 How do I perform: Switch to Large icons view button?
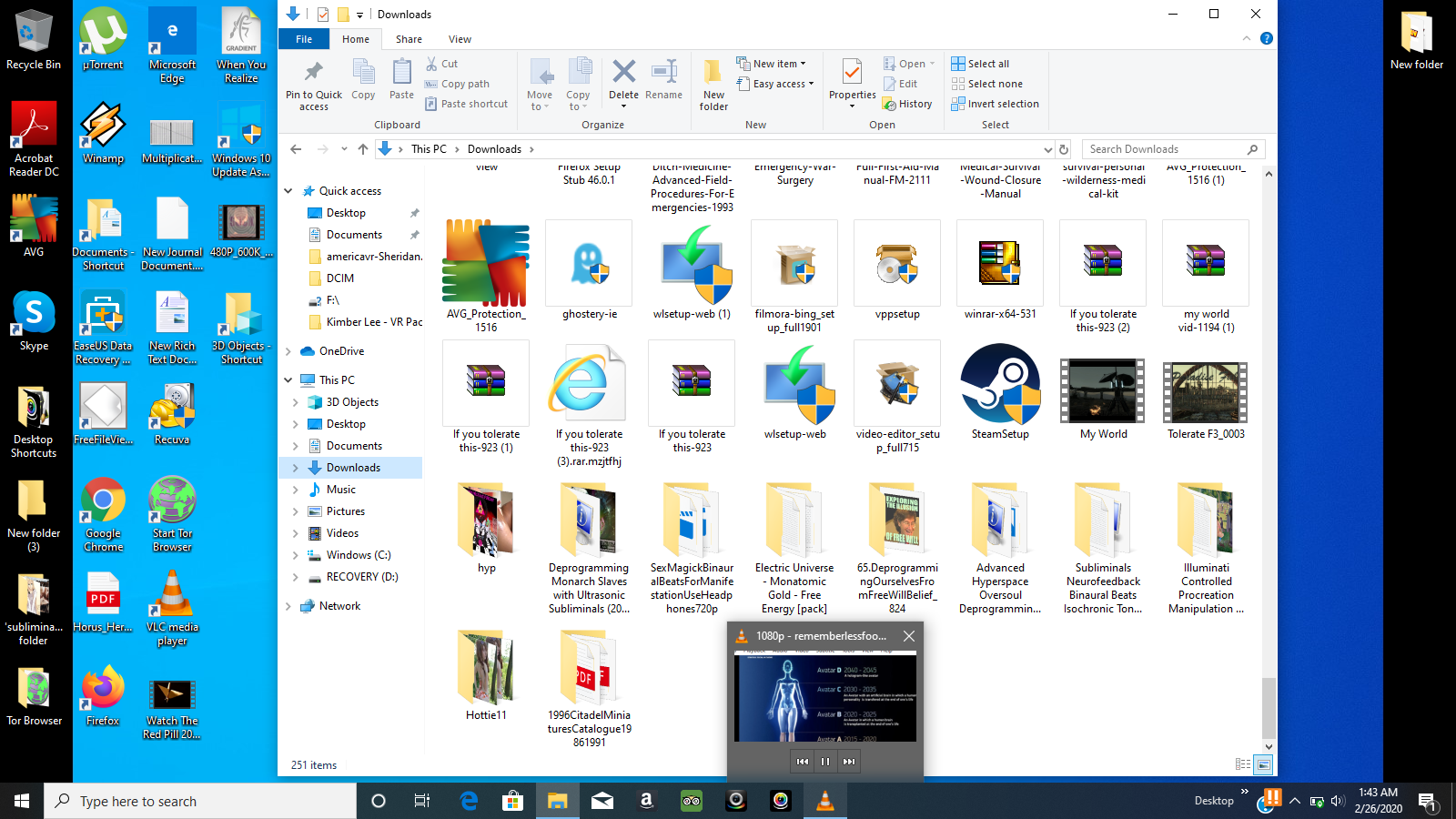point(1263,764)
